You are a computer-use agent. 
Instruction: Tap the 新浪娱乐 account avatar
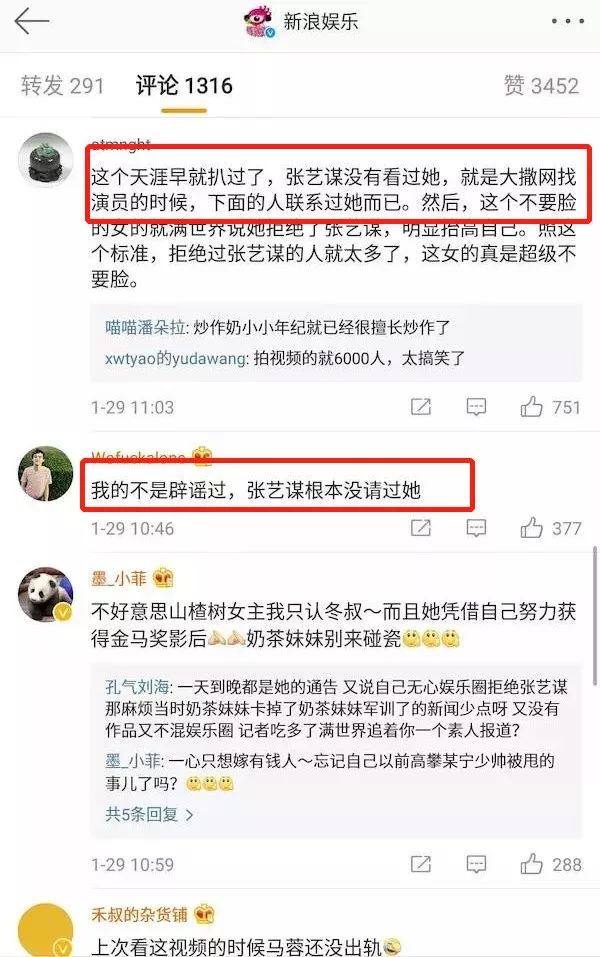coord(261,22)
